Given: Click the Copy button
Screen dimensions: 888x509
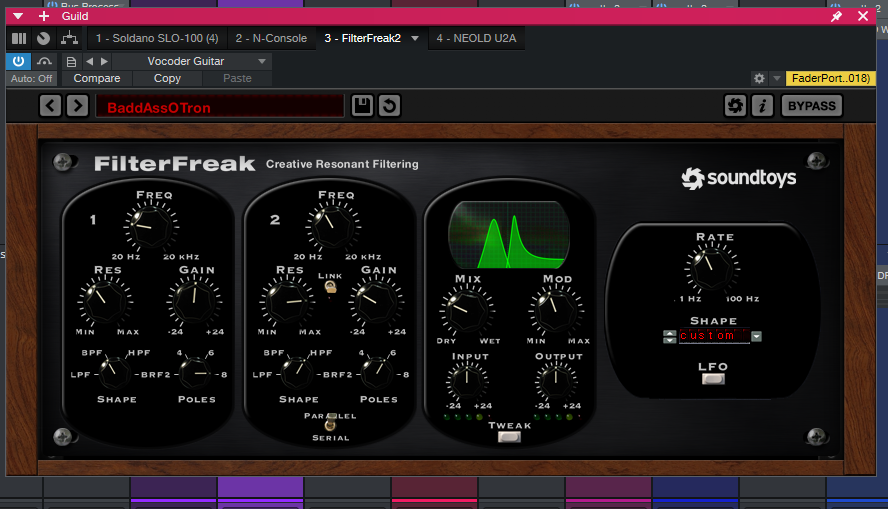Looking at the screenshot, I should pos(167,79).
